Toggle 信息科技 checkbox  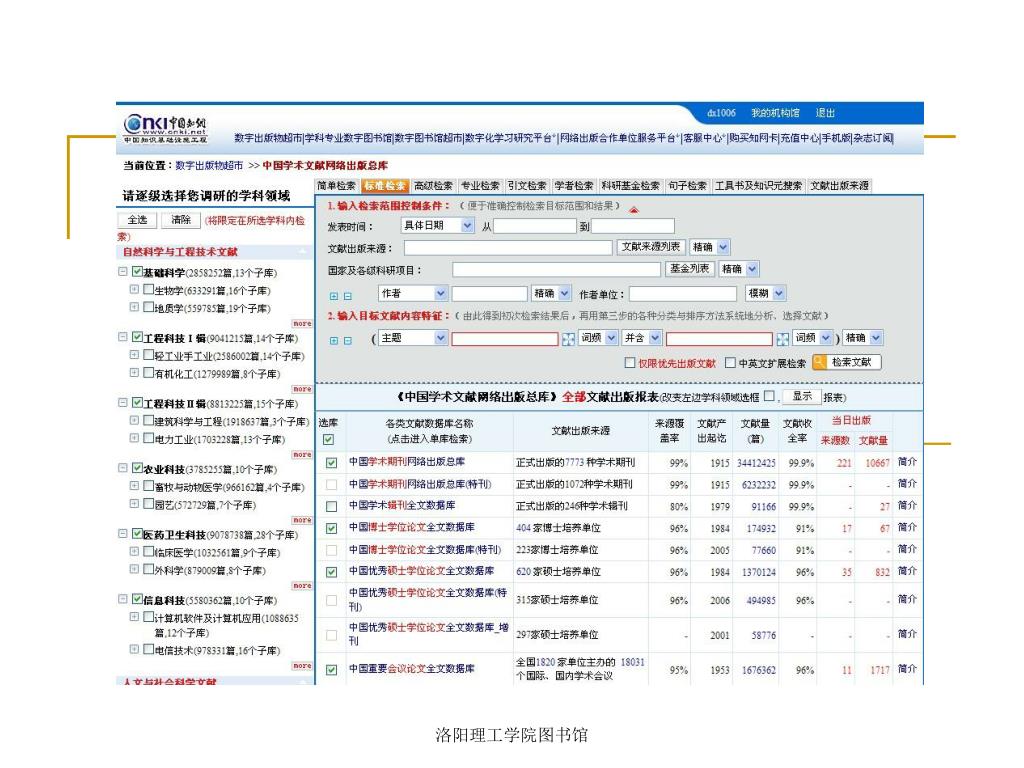137,599
